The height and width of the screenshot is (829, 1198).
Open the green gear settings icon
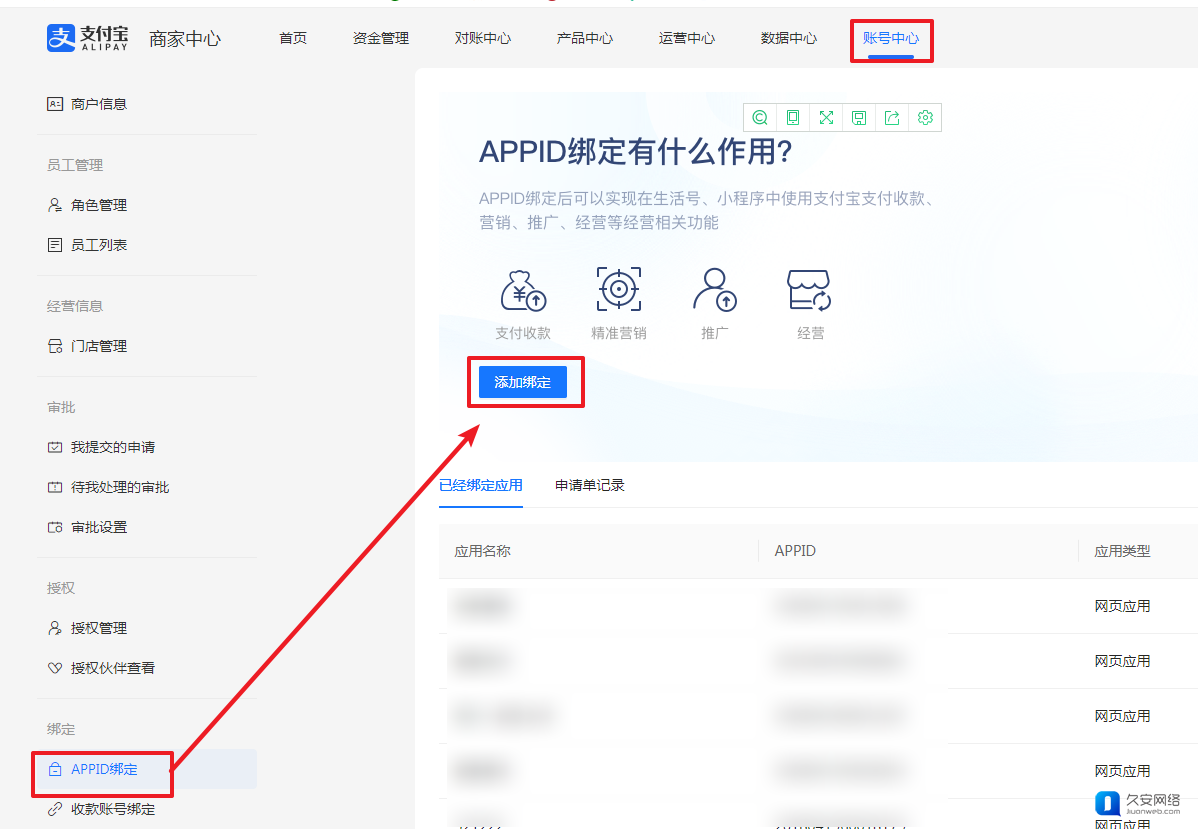point(925,118)
